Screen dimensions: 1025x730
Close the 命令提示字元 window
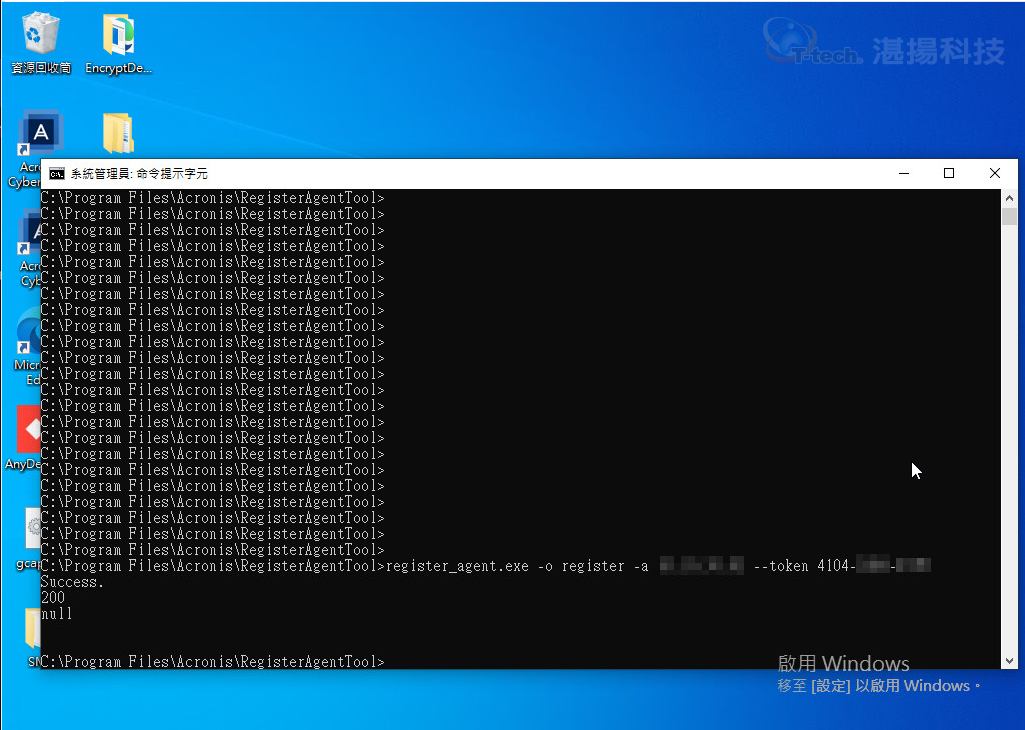coord(995,173)
